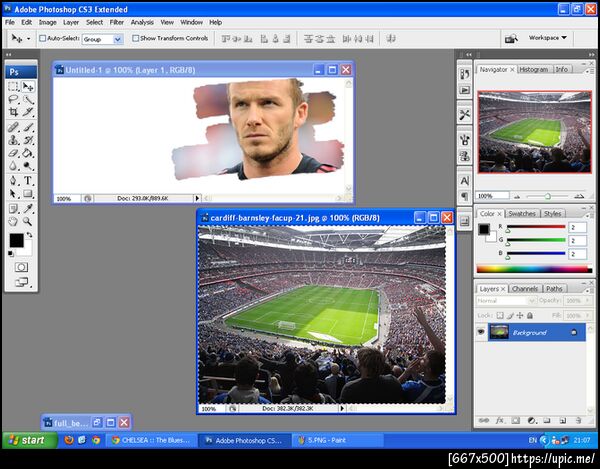Select the Magic Wand tool

(x=28, y=99)
